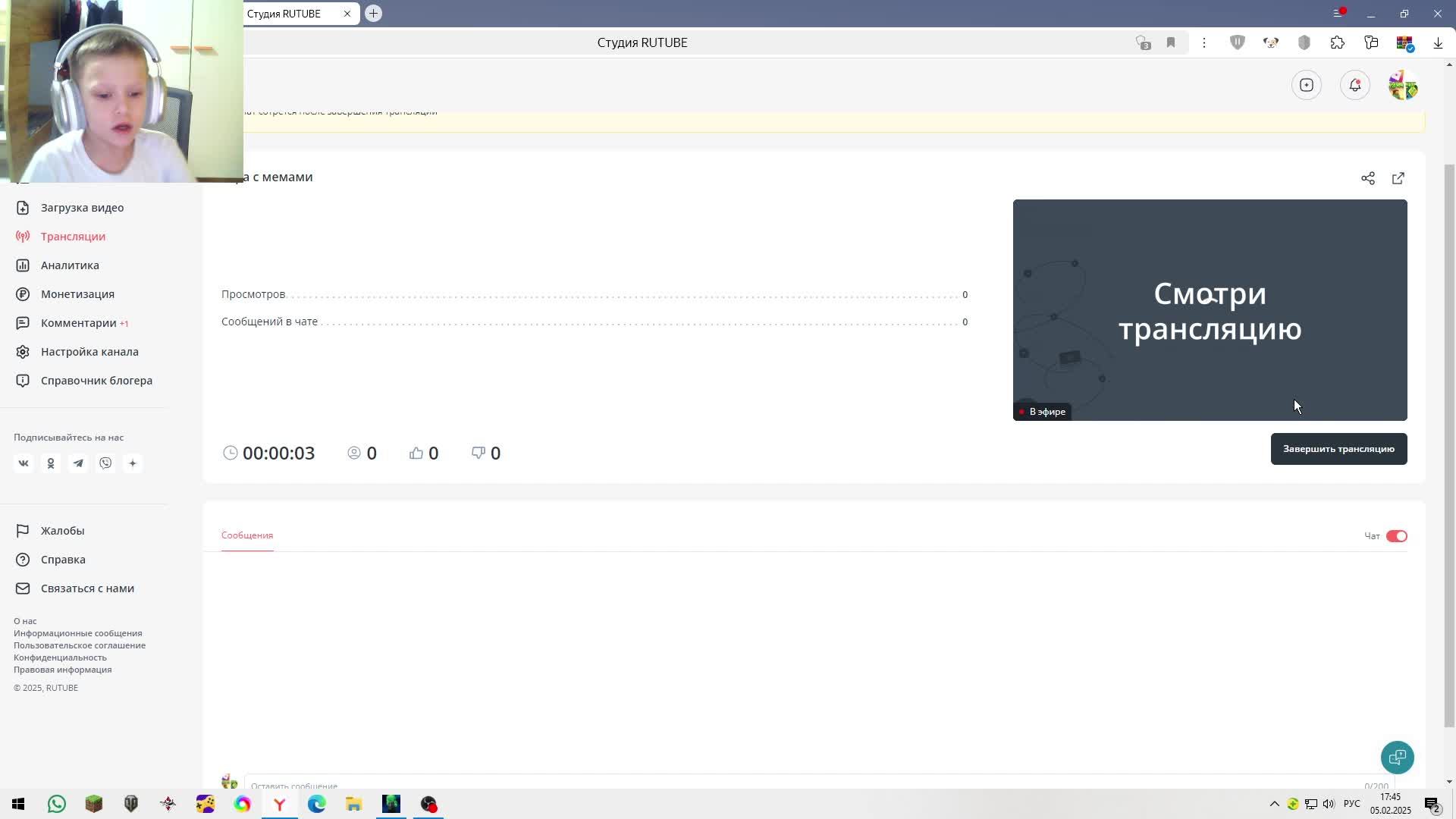Viewport: 1456px width, 819px height.
Task: Click the browser tab counter icon
Action: (x=1143, y=42)
